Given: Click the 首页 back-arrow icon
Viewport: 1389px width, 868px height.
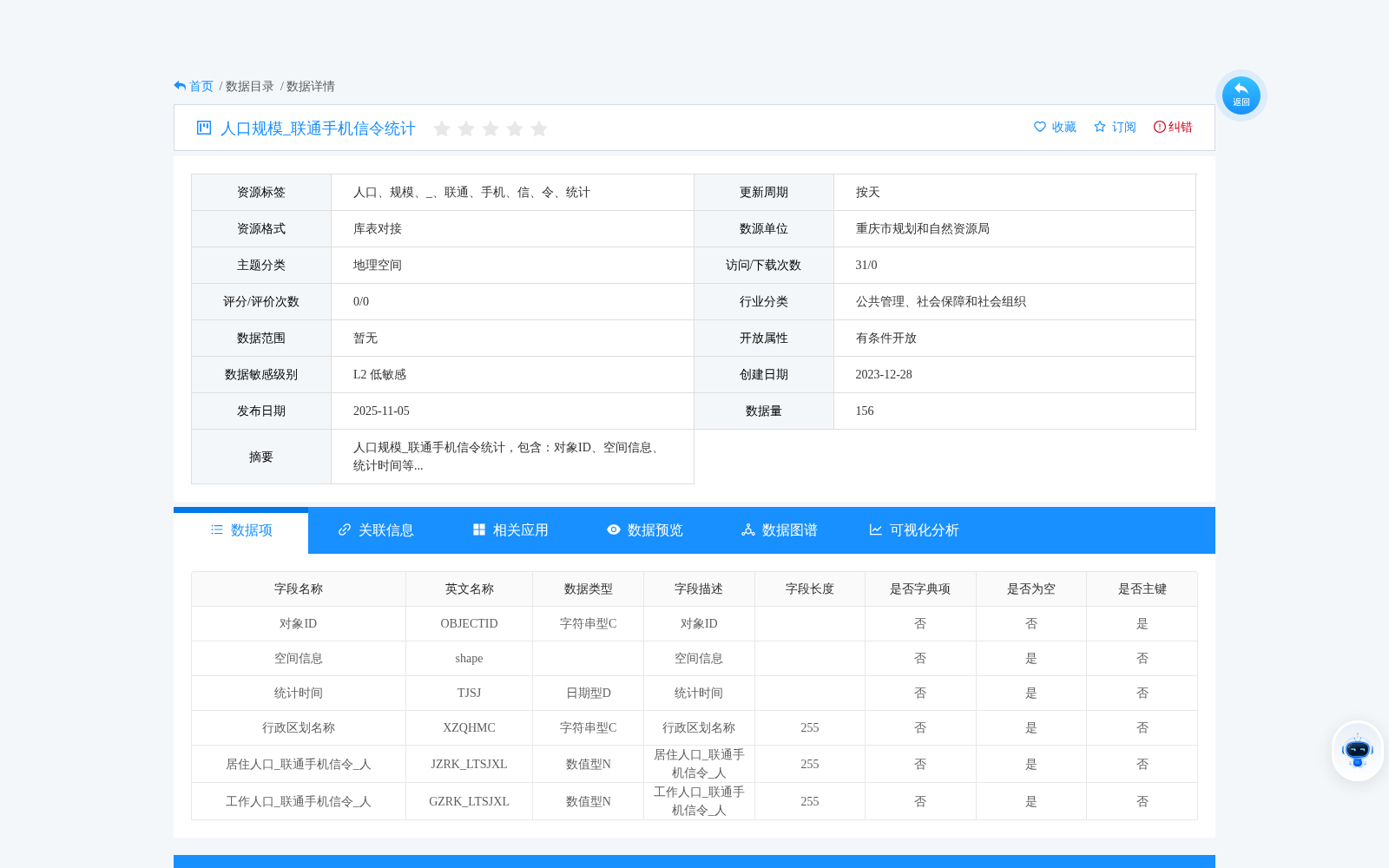Looking at the screenshot, I should pos(180,86).
